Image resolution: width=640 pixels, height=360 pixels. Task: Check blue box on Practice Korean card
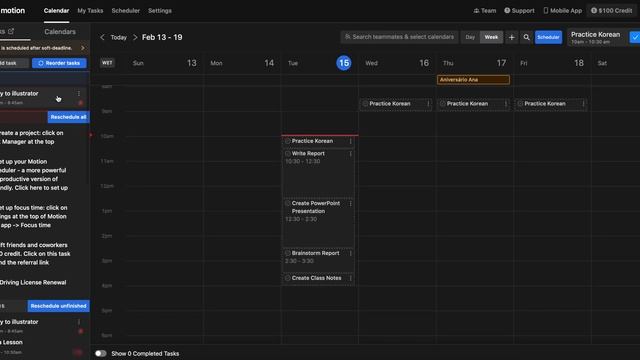(x=635, y=37)
